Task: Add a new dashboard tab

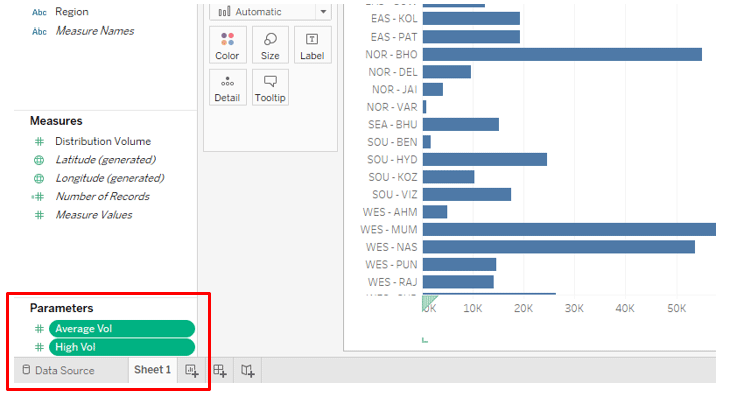Action: pos(220,371)
